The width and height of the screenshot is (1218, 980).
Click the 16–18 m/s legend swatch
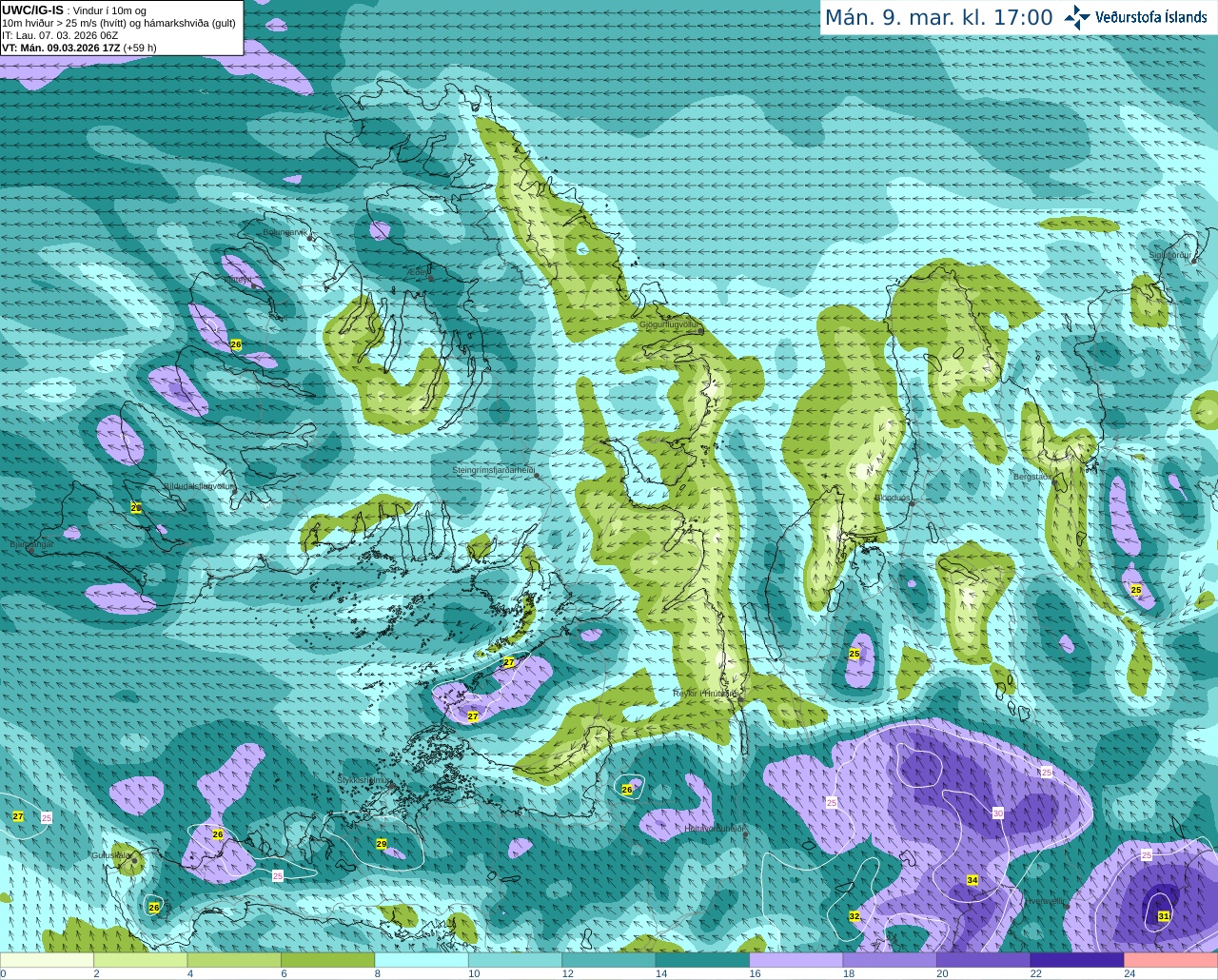[796, 960]
